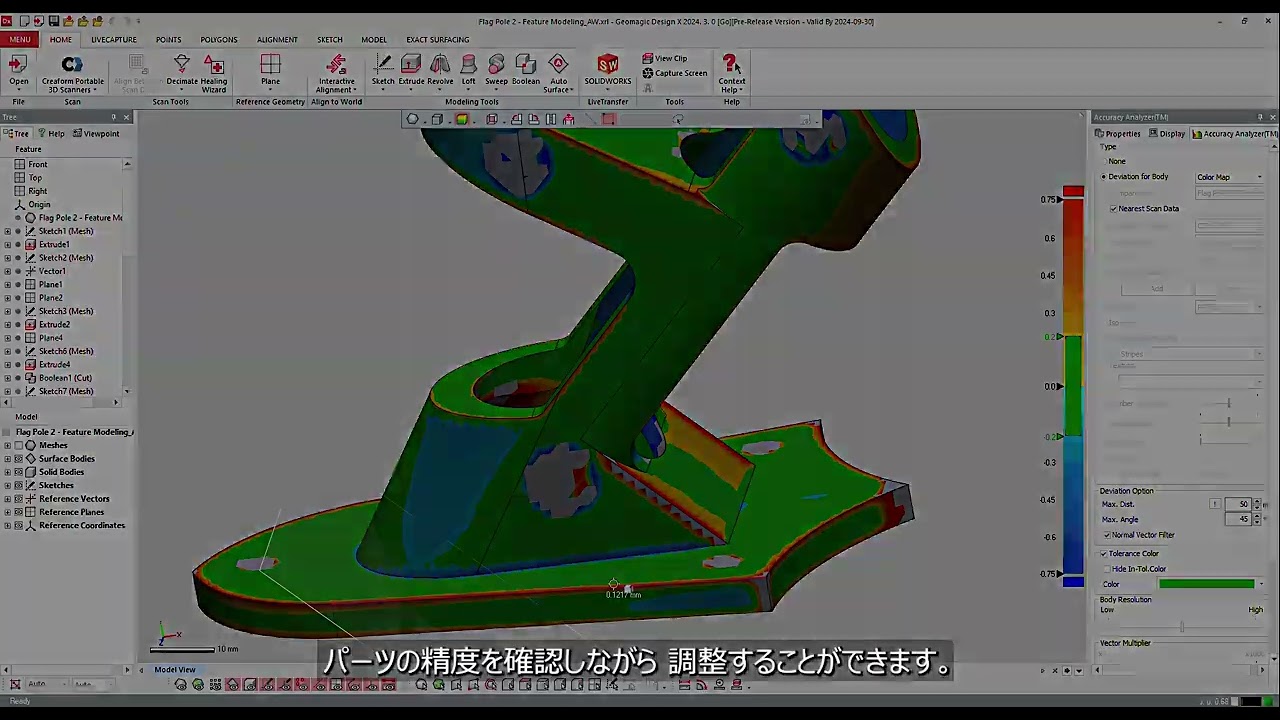Viewport: 1280px width, 720px height.
Task: Click the Extrude1 feature icon in tree
Action: pos(31,244)
